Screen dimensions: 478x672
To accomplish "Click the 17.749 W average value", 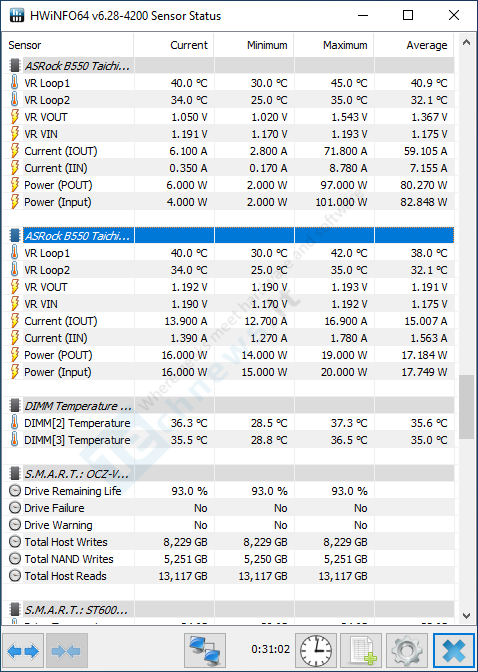I will (424, 372).
